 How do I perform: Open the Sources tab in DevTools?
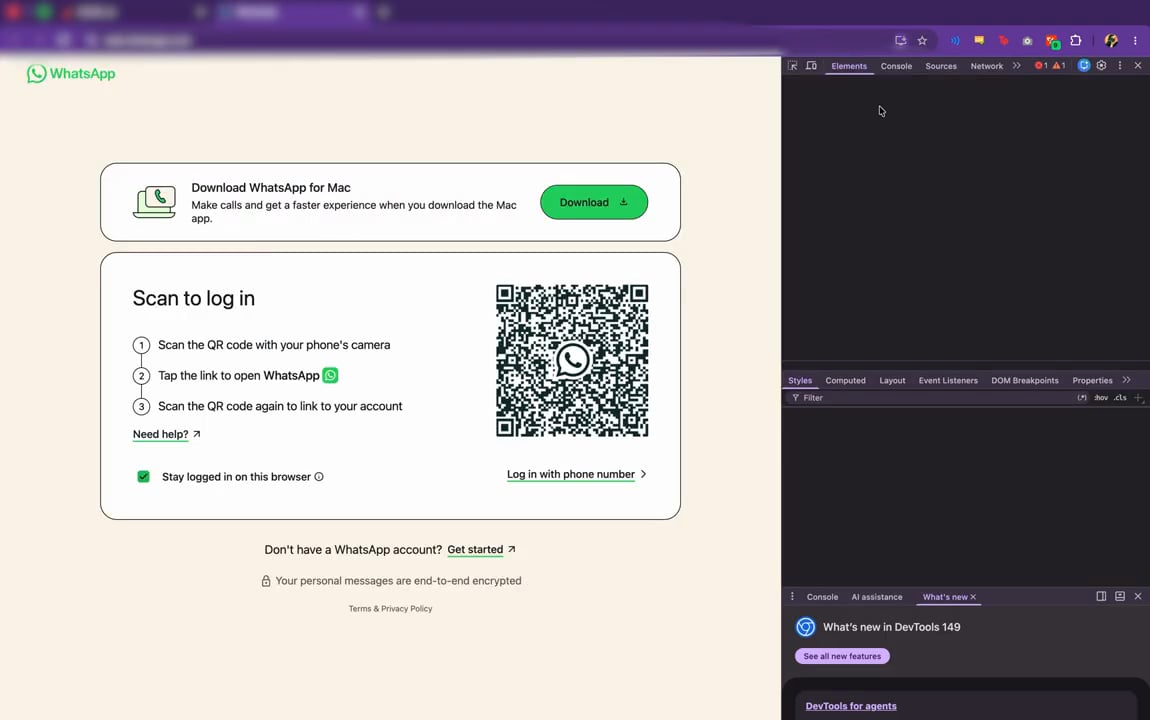[x=941, y=66]
